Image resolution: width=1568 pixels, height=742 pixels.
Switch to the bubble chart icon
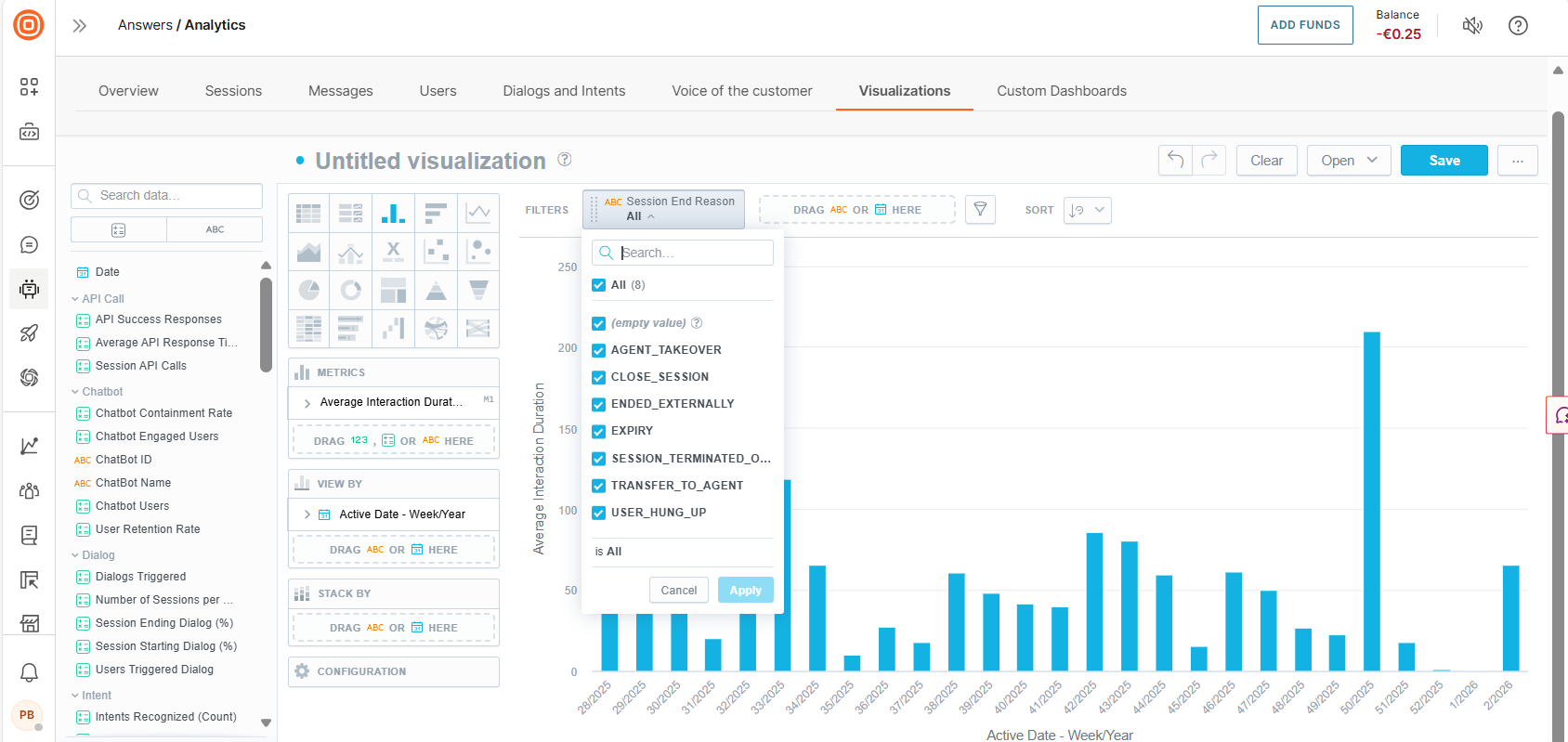[478, 251]
